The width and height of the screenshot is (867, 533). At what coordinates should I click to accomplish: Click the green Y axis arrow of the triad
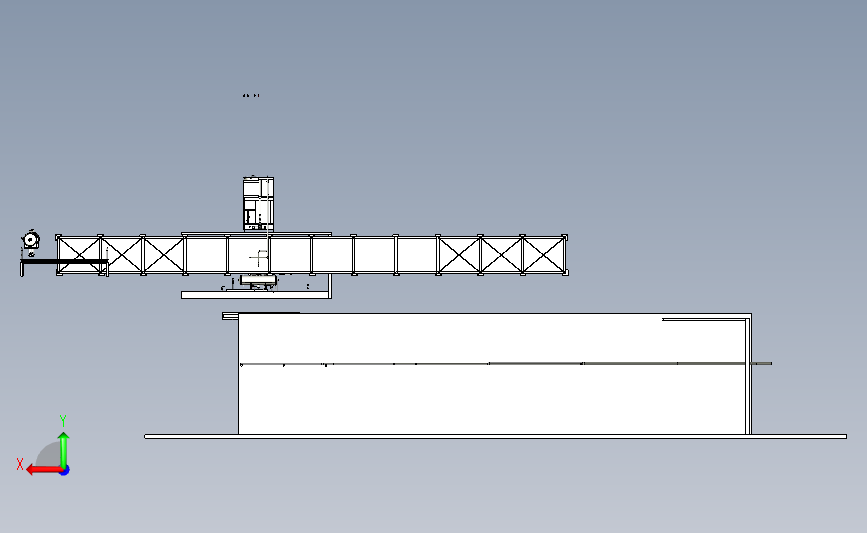(x=64, y=449)
